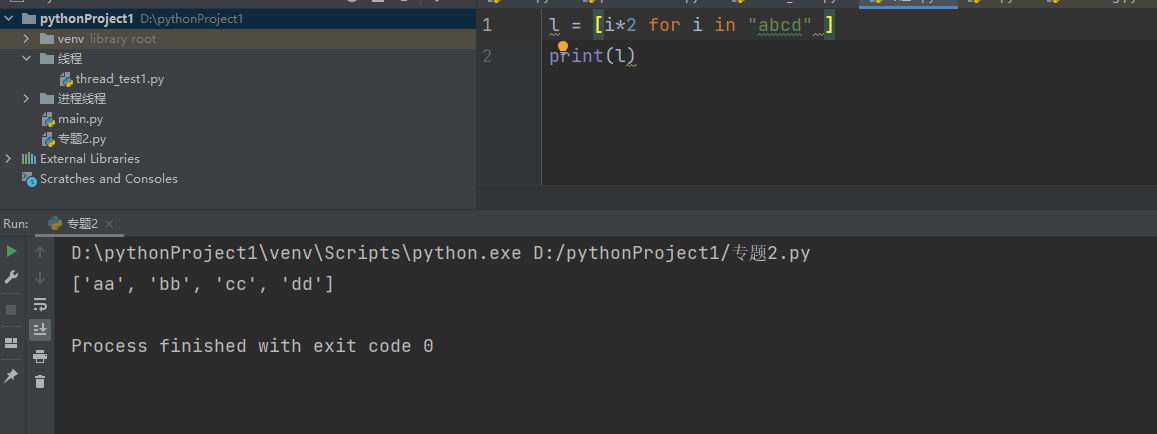Collapse the 线程 folder

click(27, 59)
